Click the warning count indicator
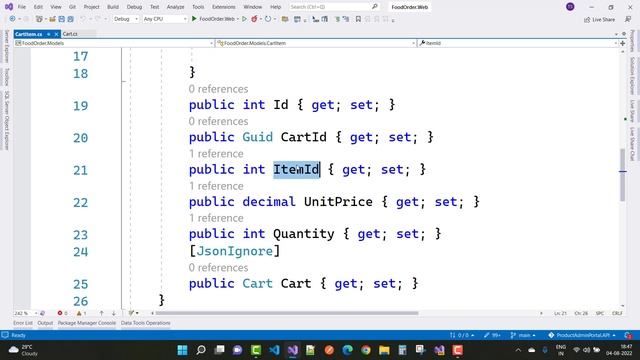 coord(81,313)
